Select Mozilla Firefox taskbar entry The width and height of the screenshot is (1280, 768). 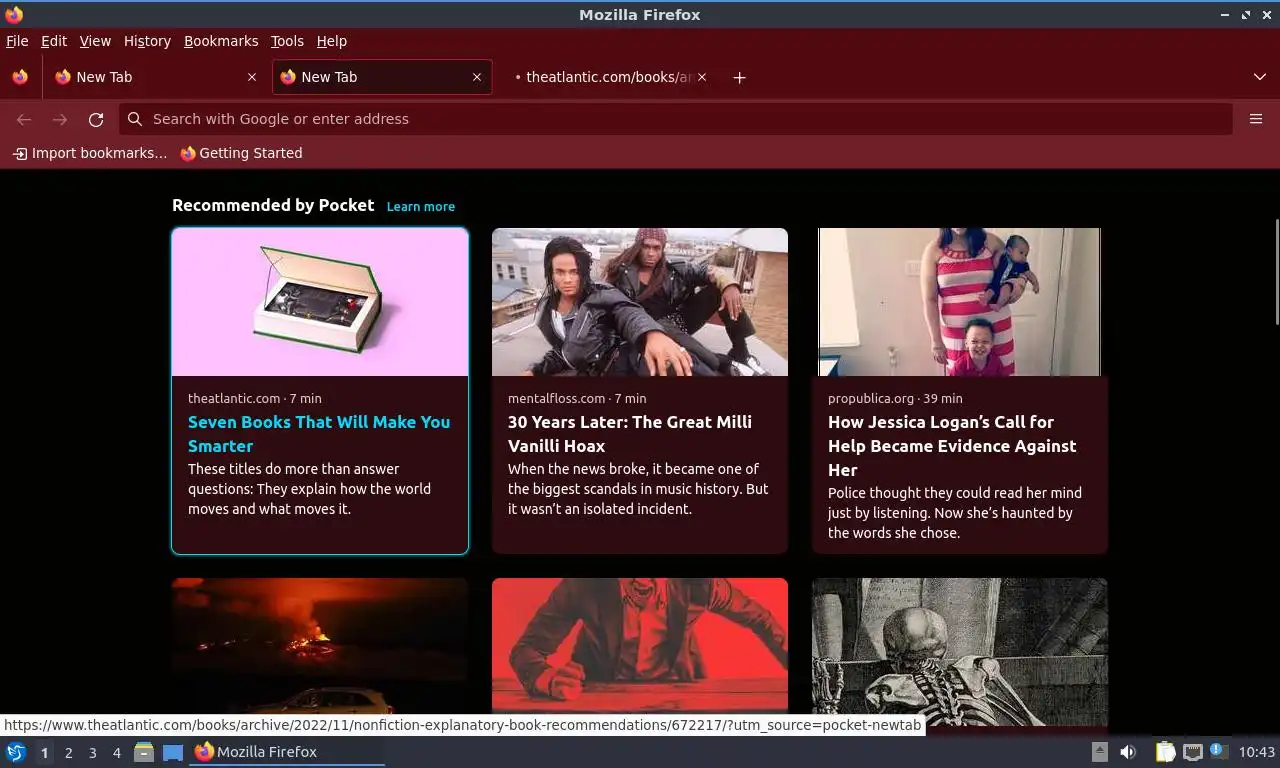pos(288,752)
